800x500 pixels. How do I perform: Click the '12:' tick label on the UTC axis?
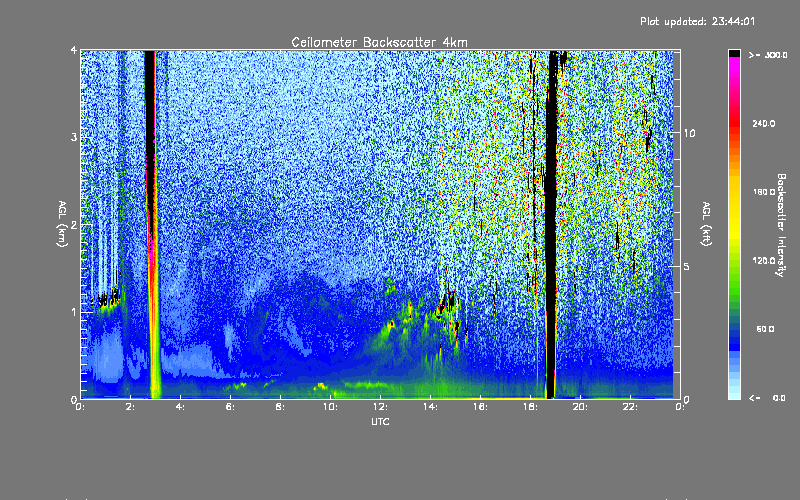click(x=380, y=407)
